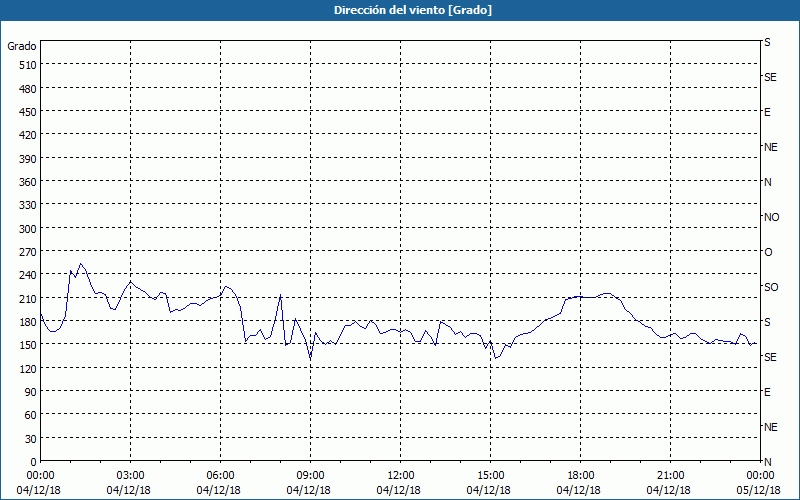The width and height of the screenshot is (800, 500).
Task: Click the NO compass label on right axis
Action: [x=771, y=217]
